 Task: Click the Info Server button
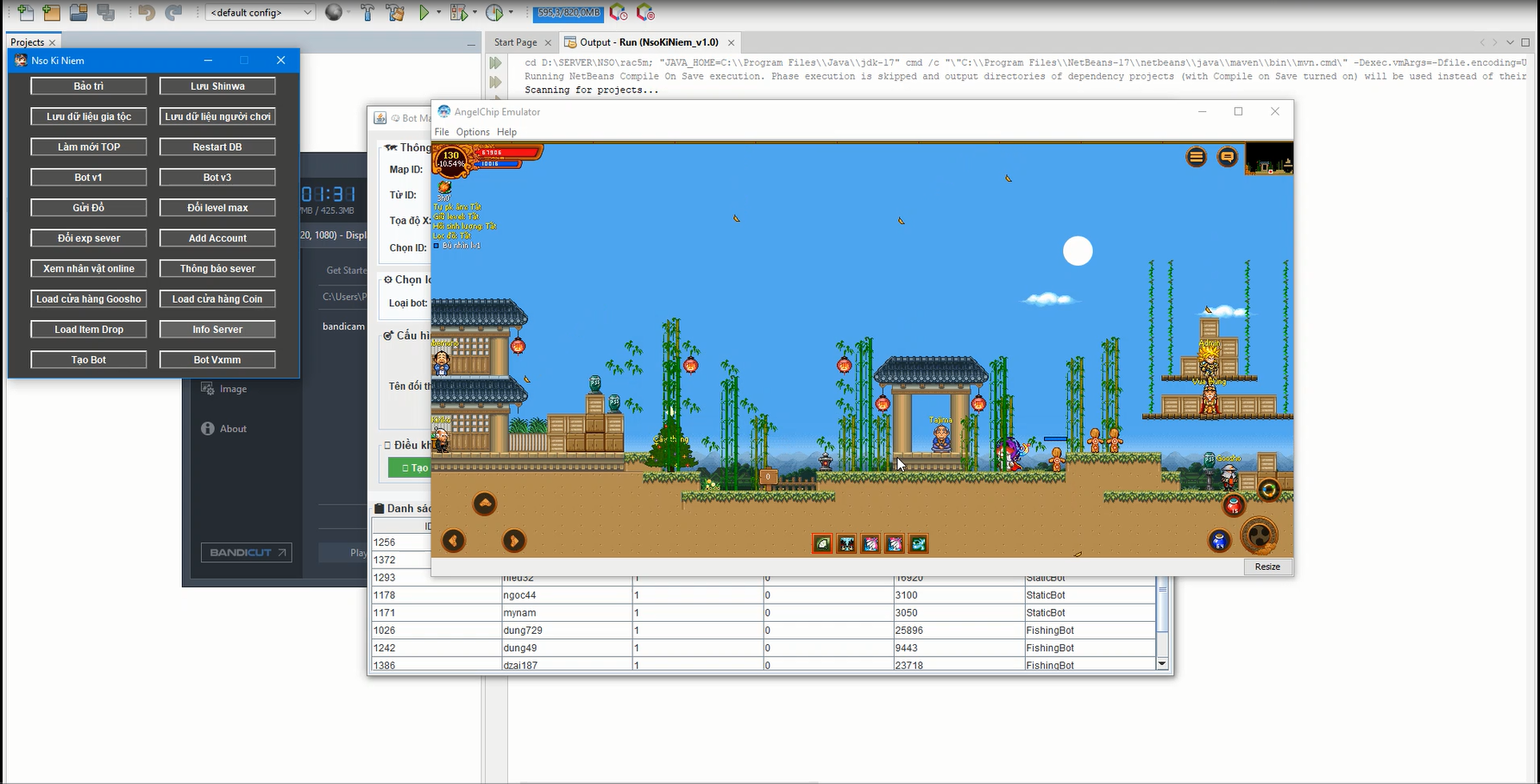[x=217, y=329]
